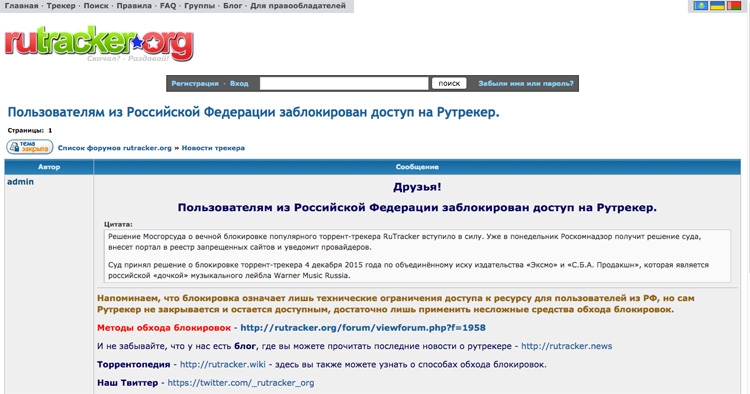Screen dimensions: 750x394
Task: Click the 'тема закрыта' locked topic icon
Action: pyautogui.click(x=30, y=147)
